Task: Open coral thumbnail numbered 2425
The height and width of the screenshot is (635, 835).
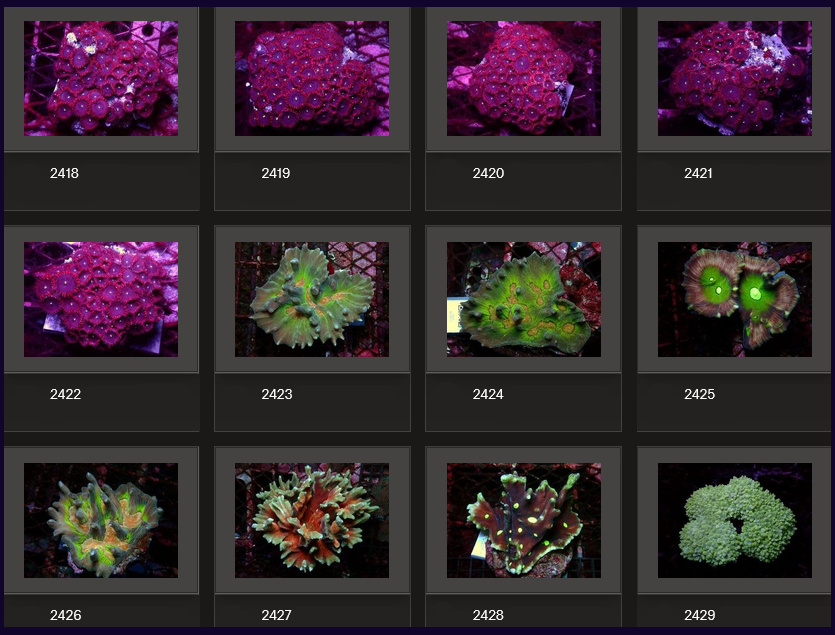Action: coord(735,299)
